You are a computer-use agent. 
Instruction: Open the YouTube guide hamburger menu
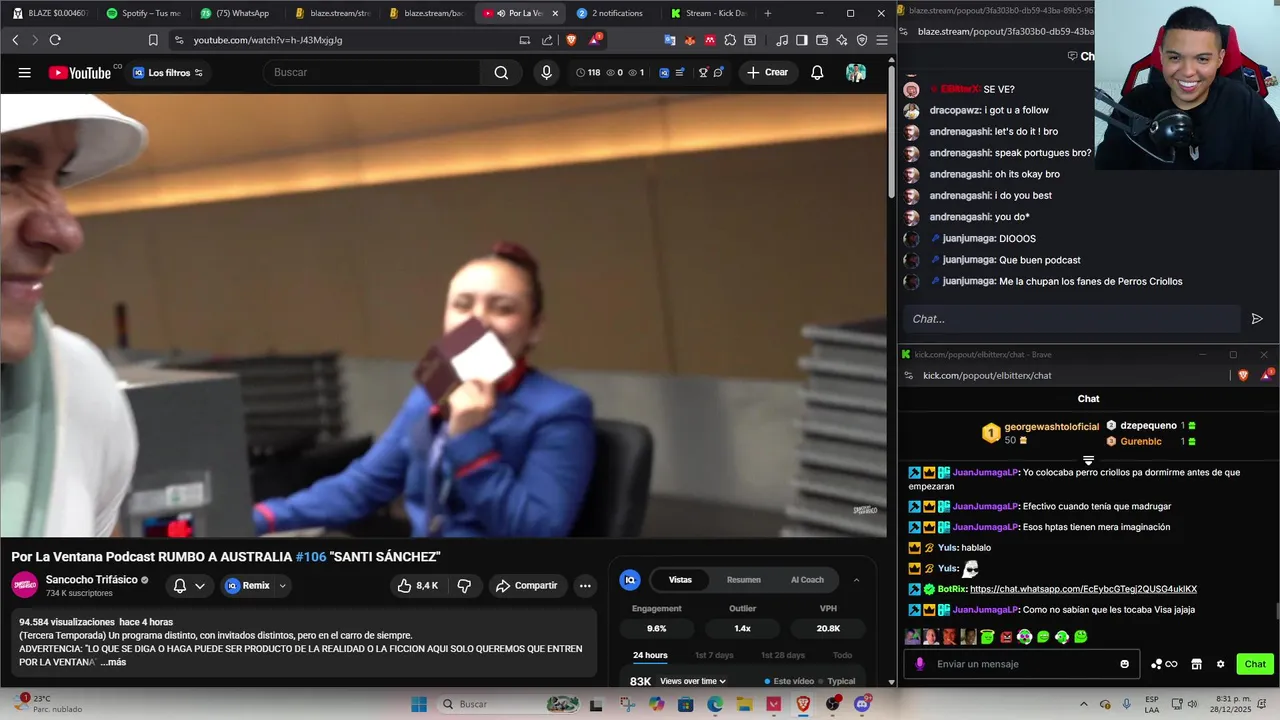pos(24,72)
